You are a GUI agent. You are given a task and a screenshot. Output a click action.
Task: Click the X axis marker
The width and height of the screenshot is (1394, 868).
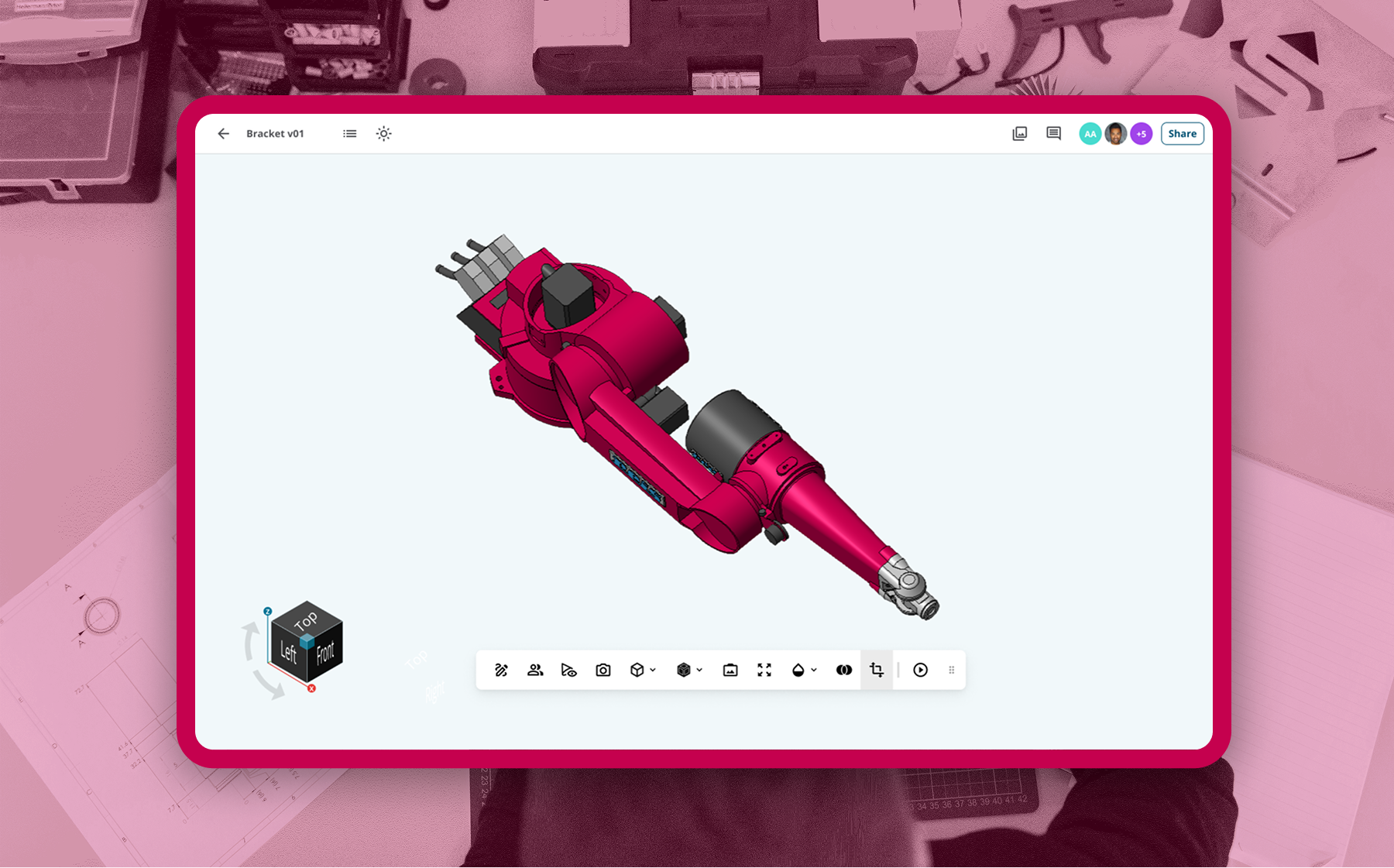[311, 688]
